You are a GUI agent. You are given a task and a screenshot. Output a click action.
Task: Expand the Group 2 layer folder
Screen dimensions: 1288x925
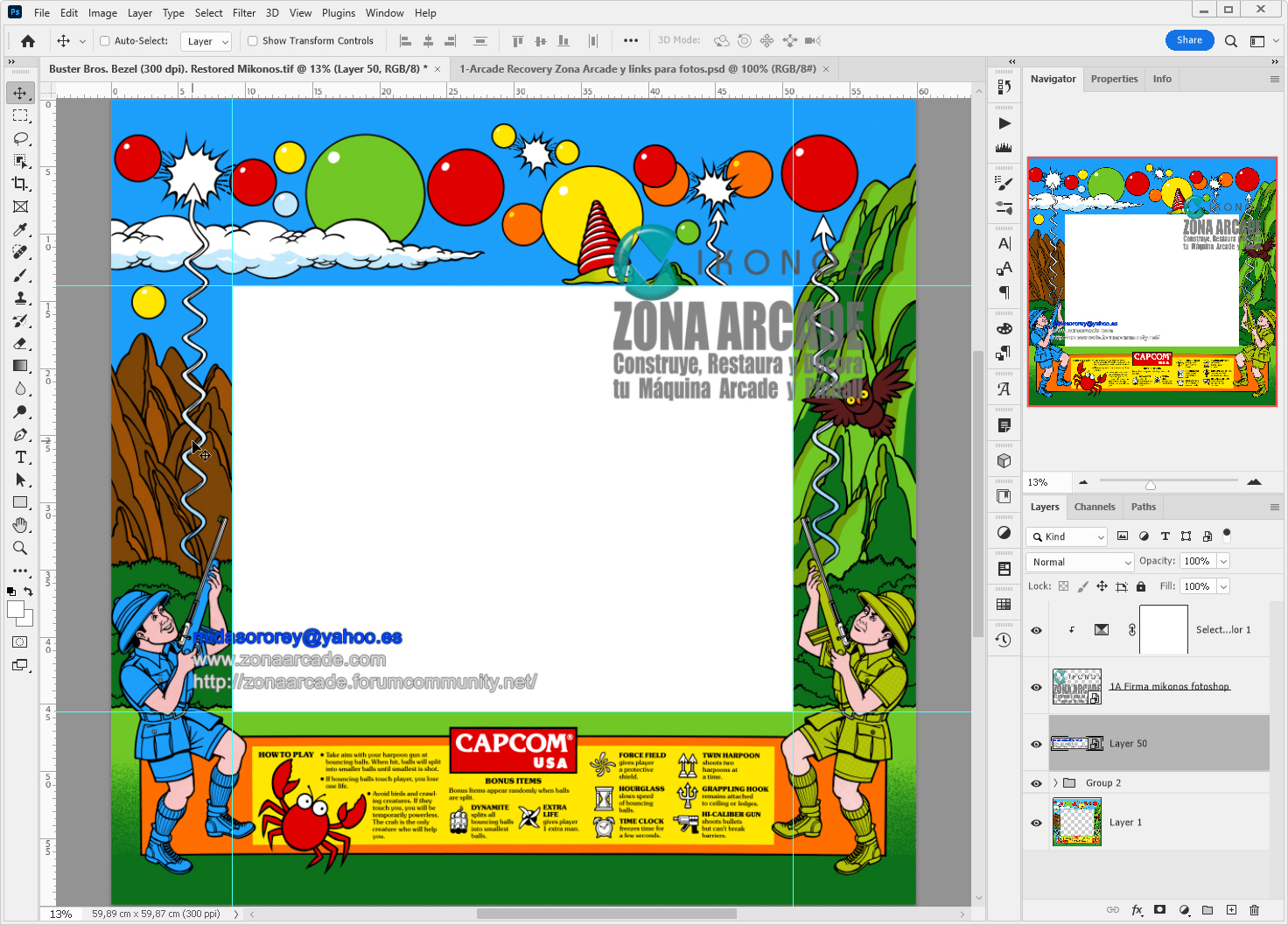click(1055, 783)
